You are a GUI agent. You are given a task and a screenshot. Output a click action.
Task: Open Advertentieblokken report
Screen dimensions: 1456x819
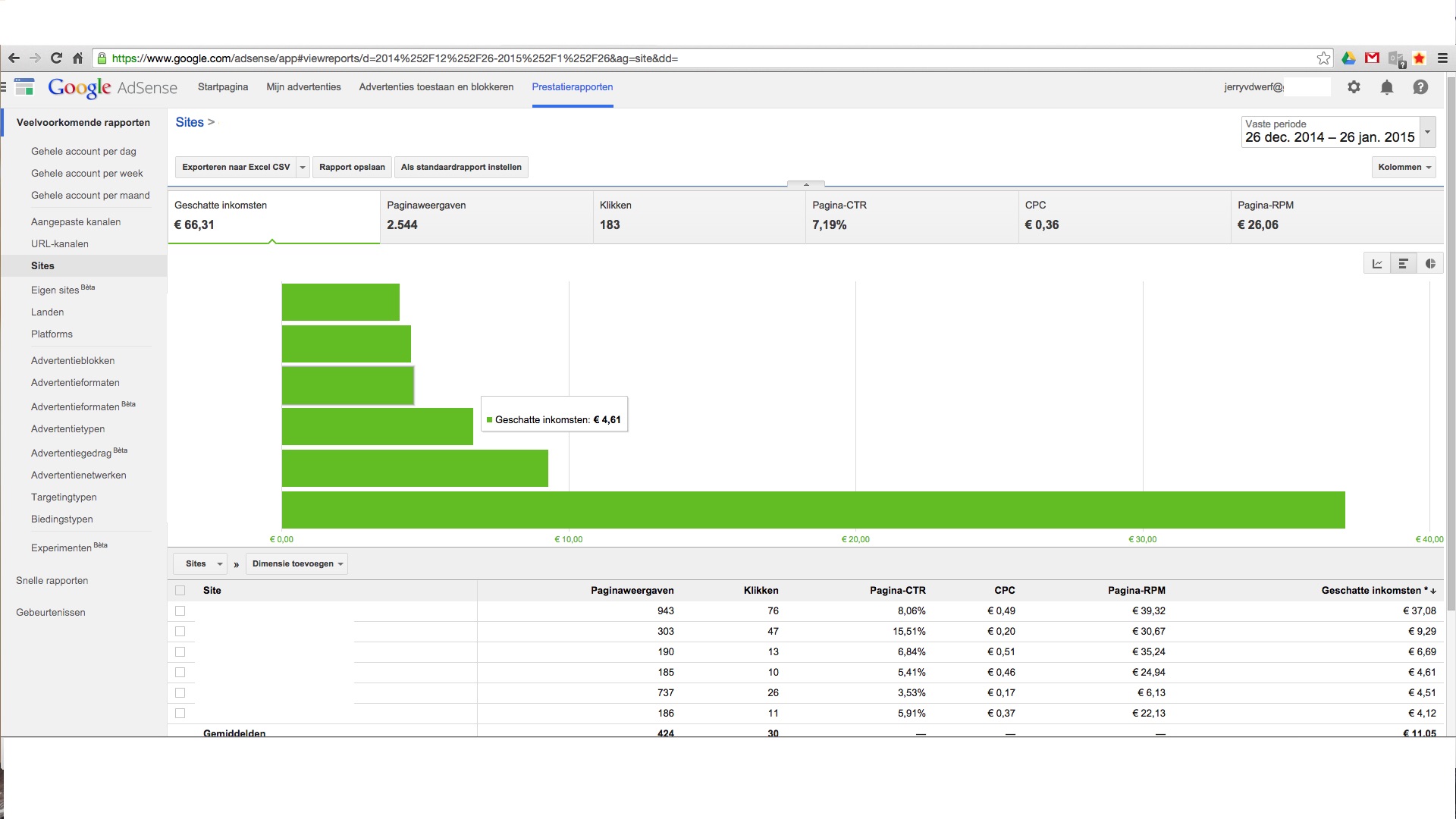[x=73, y=361]
